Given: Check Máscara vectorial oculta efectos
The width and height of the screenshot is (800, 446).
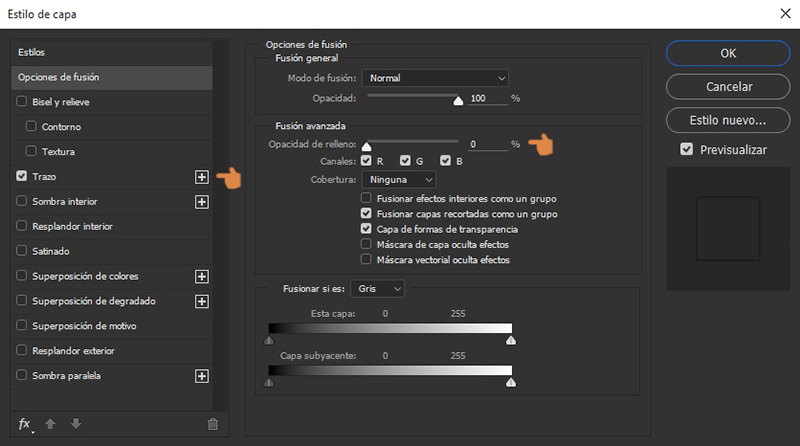Looking at the screenshot, I should [x=366, y=259].
